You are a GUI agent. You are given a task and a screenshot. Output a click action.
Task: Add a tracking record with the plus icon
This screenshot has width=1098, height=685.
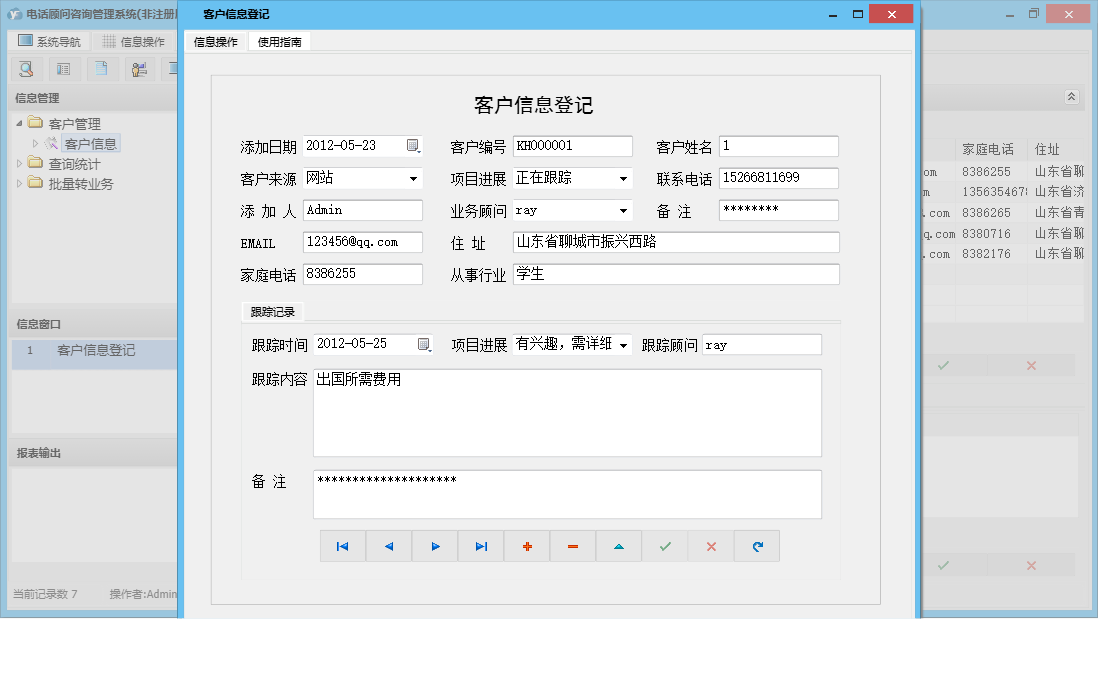pos(527,546)
